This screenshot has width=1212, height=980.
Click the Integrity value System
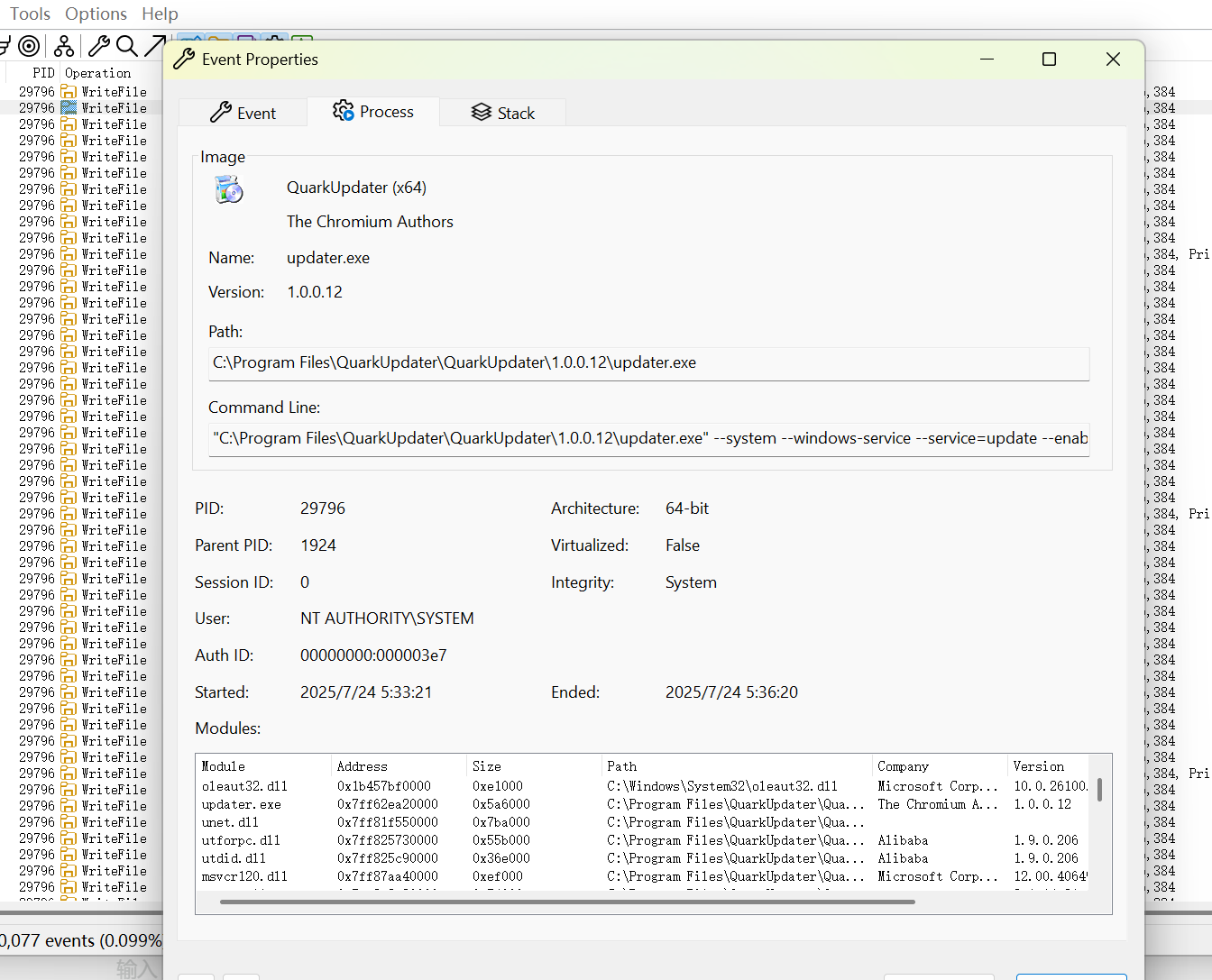[691, 582]
